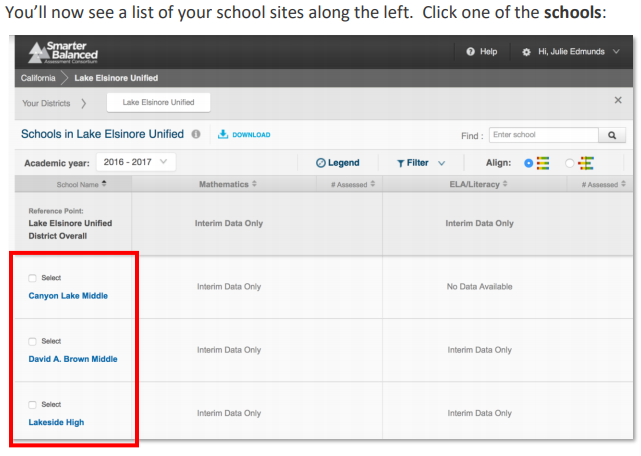This screenshot has height=456, width=641.
Task: Open the Canyon Lake Middle school link
Action: pos(68,296)
